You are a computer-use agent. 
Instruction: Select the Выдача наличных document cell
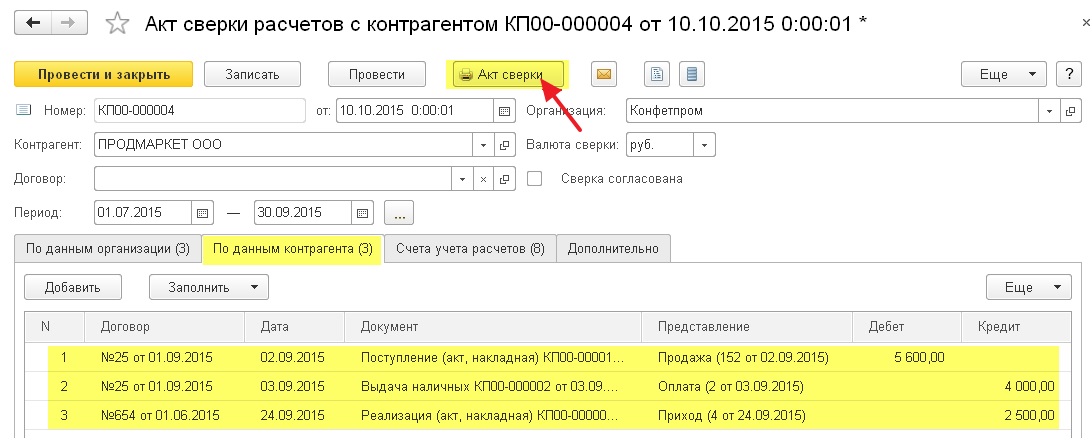(492, 386)
